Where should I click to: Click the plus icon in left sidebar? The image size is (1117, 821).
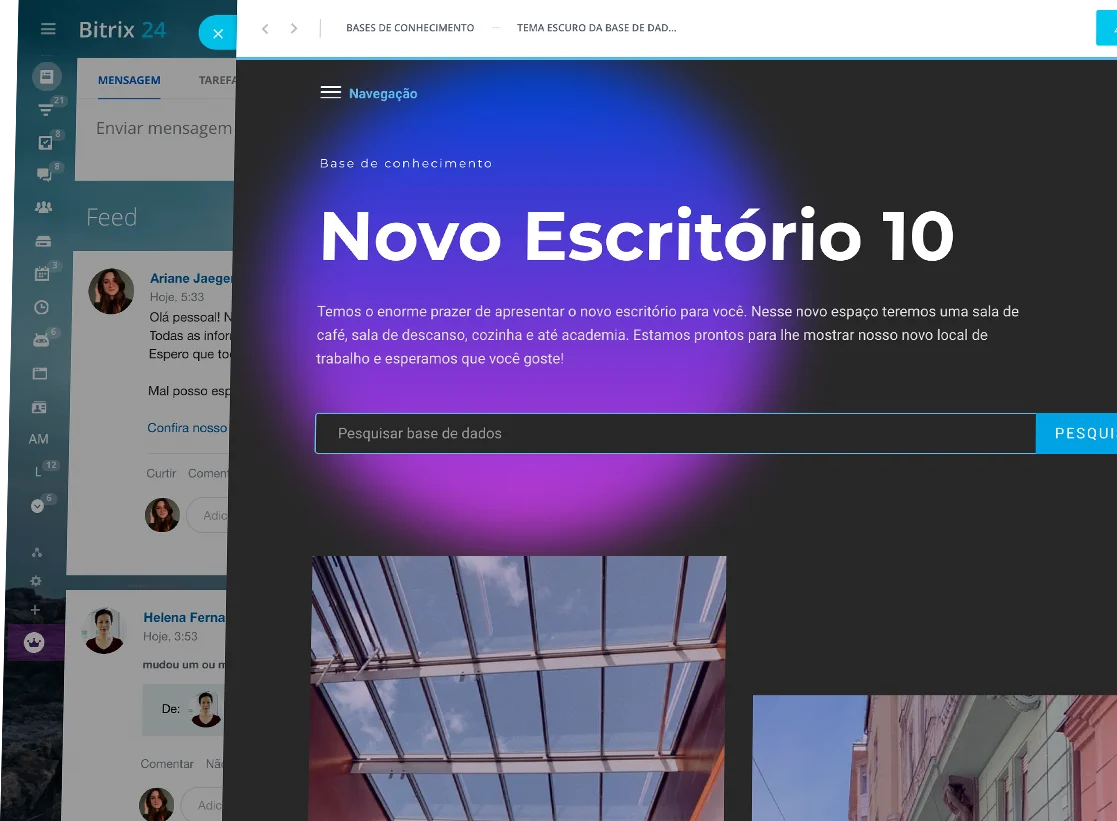click(x=35, y=610)
